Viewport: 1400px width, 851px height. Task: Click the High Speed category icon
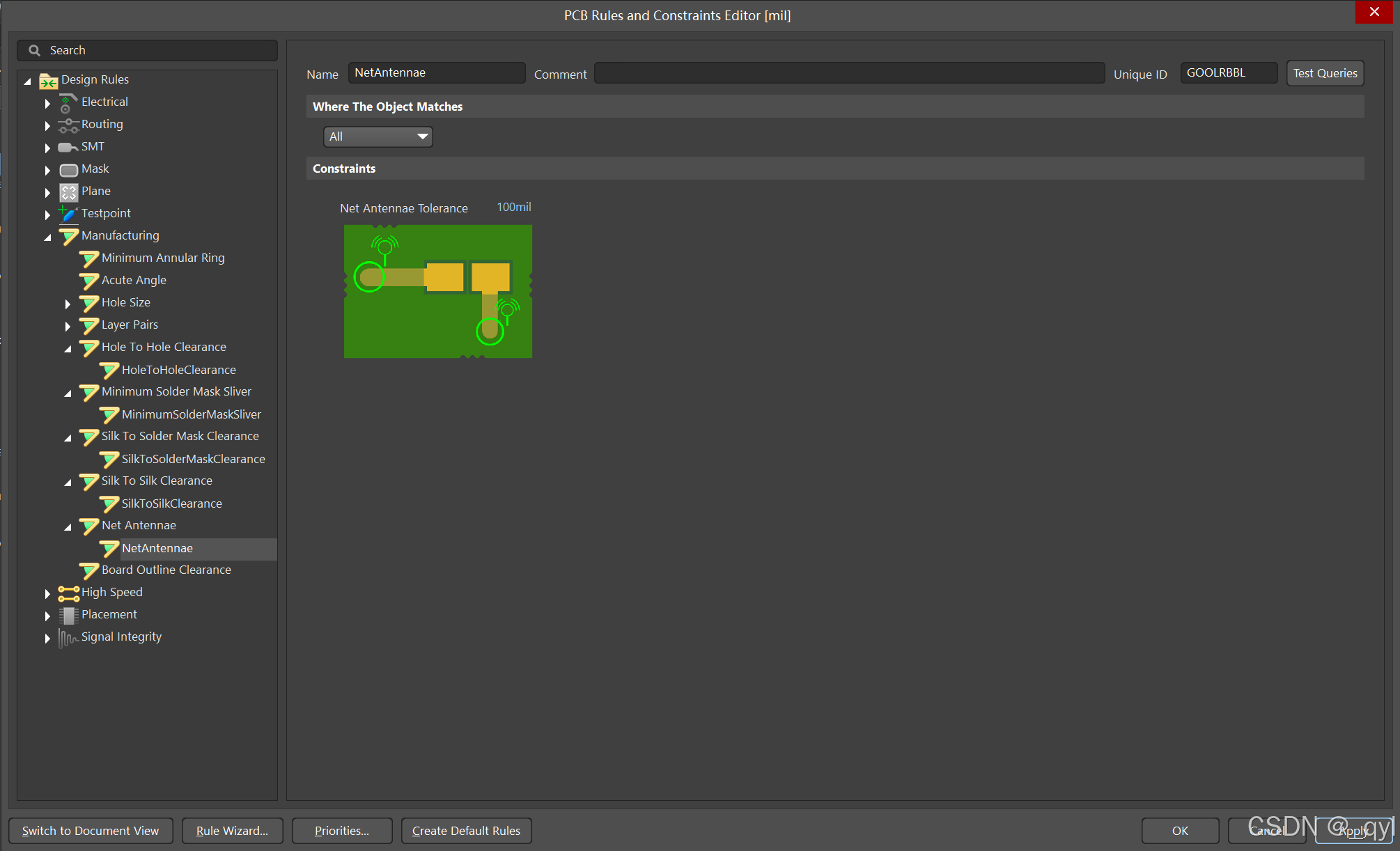point(68,593)
